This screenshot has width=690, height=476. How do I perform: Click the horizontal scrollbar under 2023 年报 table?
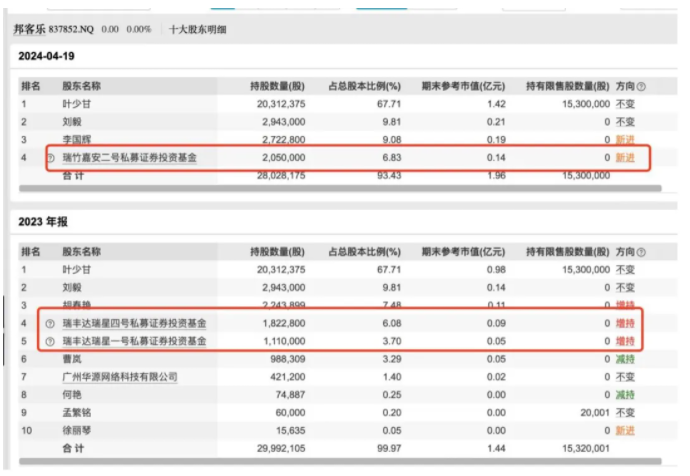click(340, 461)
